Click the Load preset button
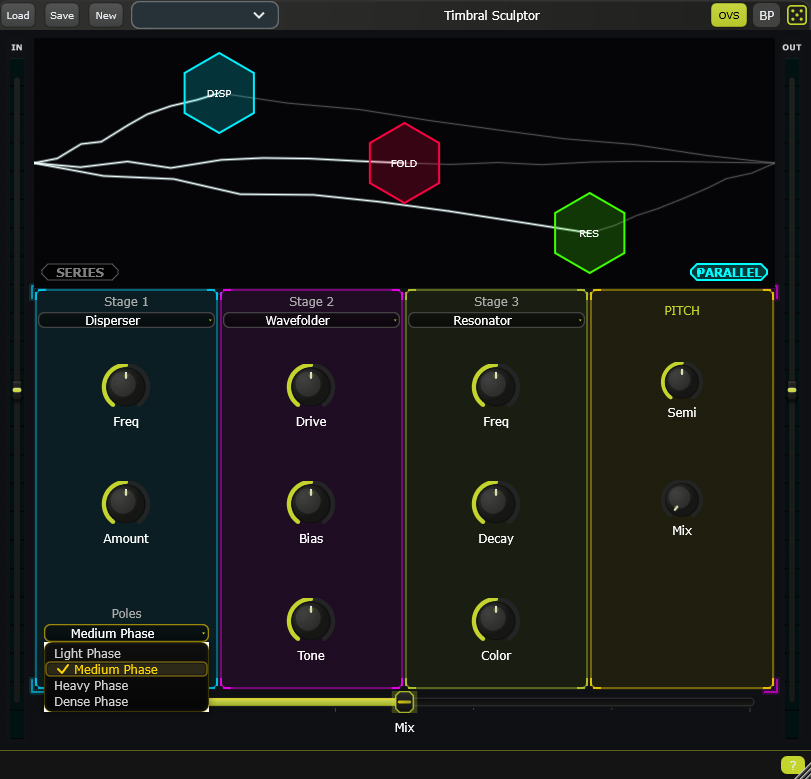811x779 pixels. coord(18,15)
